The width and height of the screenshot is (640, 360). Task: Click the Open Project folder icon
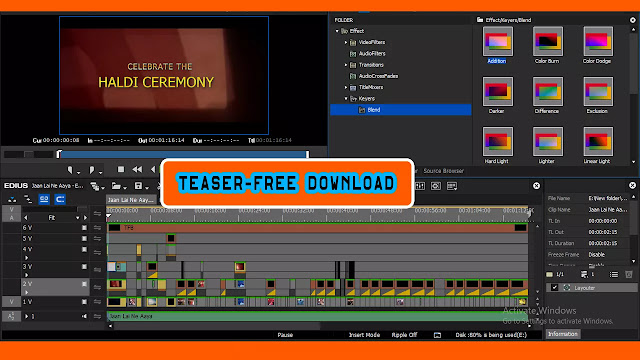[116, 186]
